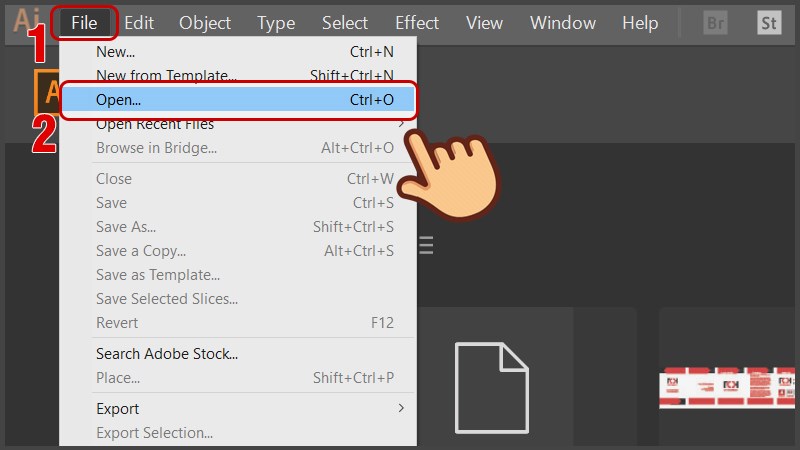Open the File menu
Viewport: 800px width, 450px height.
[x=84, y=22]
